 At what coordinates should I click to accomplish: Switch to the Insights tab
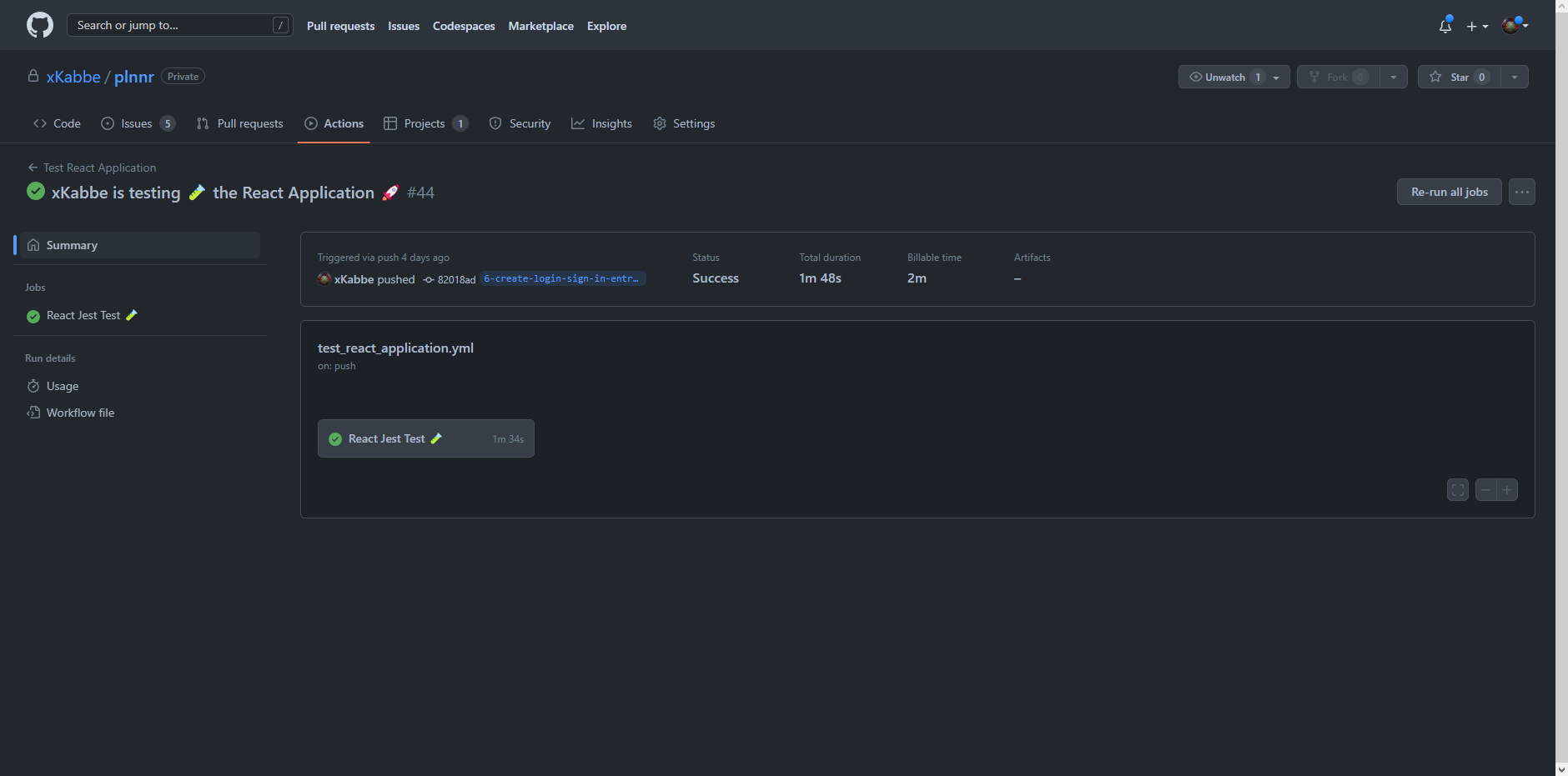601,123
